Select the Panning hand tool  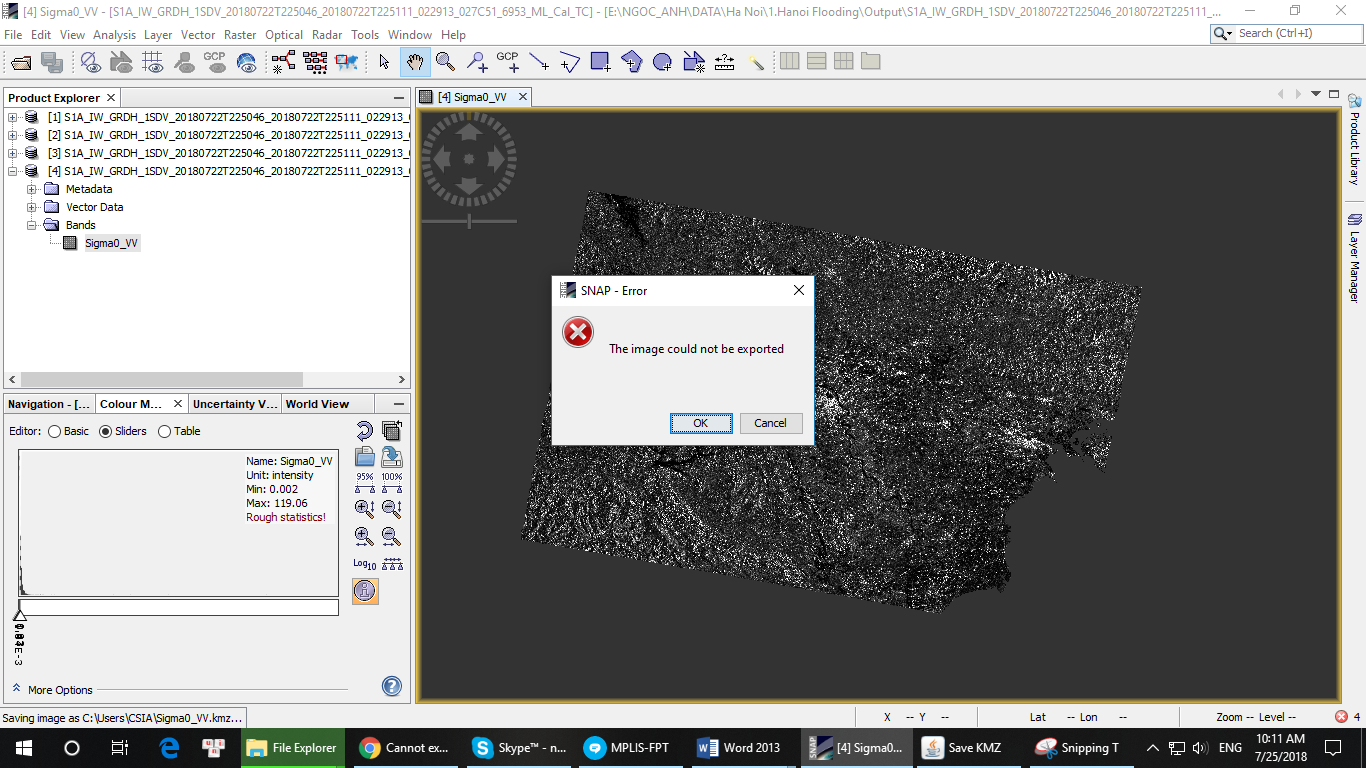click(x=415, y=62)
